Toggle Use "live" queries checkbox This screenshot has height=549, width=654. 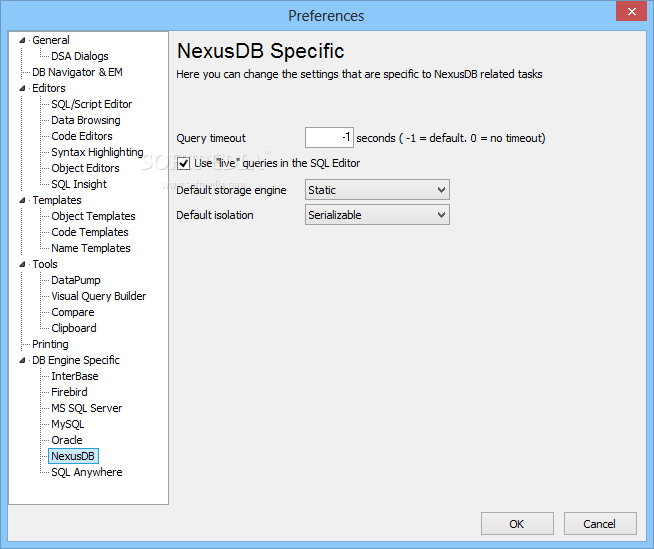click(x=184, y=163)
